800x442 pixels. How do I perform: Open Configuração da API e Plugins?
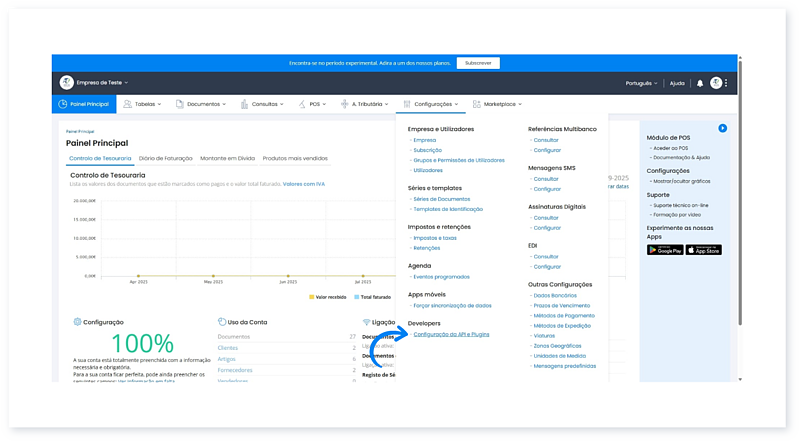pos(456,334)
